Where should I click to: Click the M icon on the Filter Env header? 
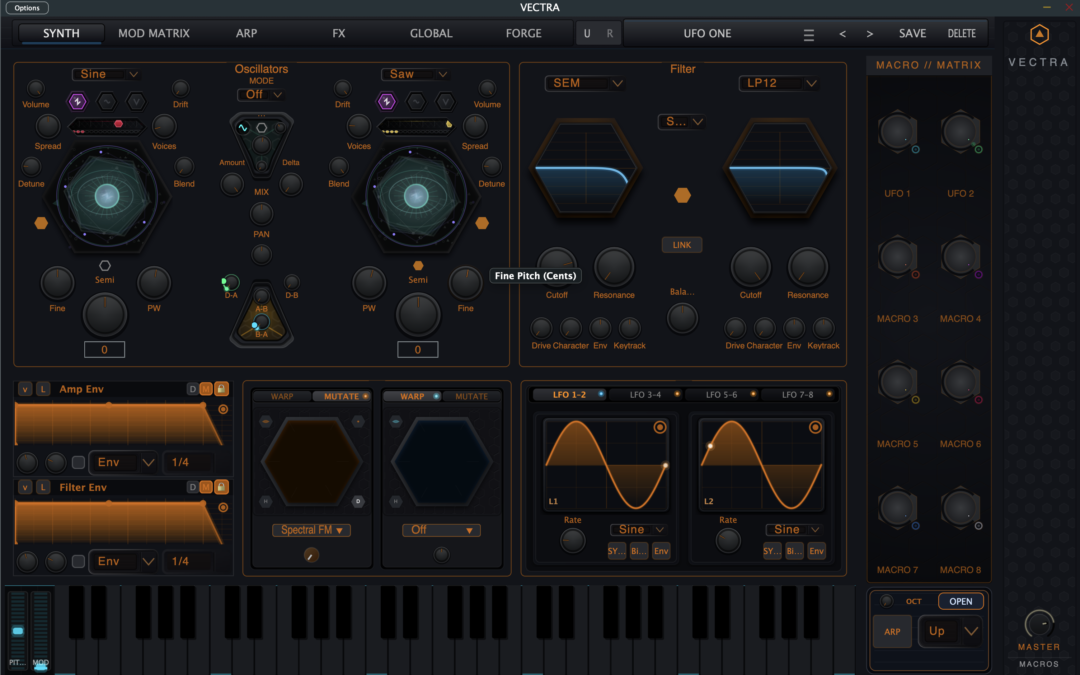click(x=207, y=487)
